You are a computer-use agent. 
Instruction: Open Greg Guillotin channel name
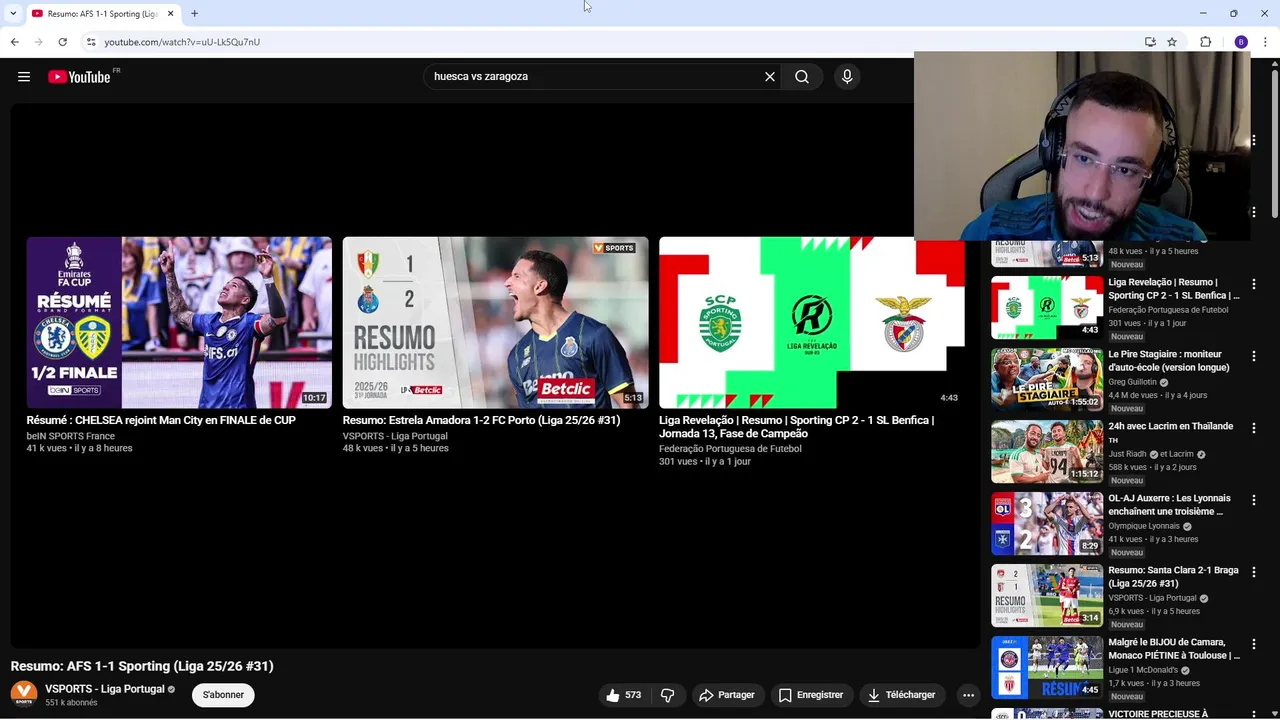point(1132,382)
